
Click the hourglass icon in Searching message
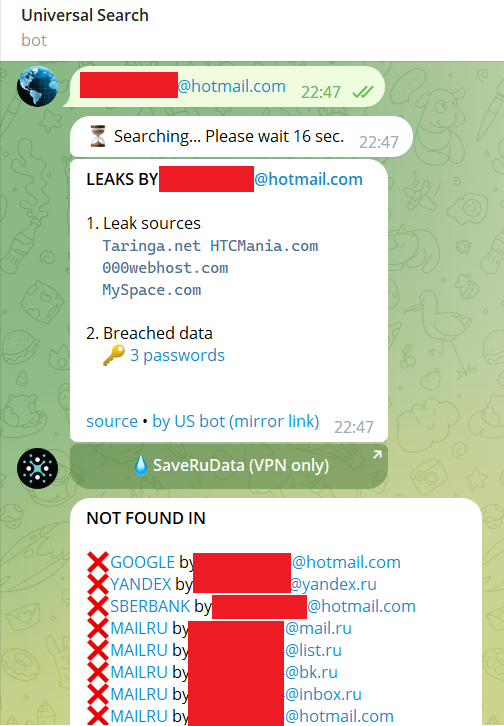pyautogui.click(x=97, y=136)
